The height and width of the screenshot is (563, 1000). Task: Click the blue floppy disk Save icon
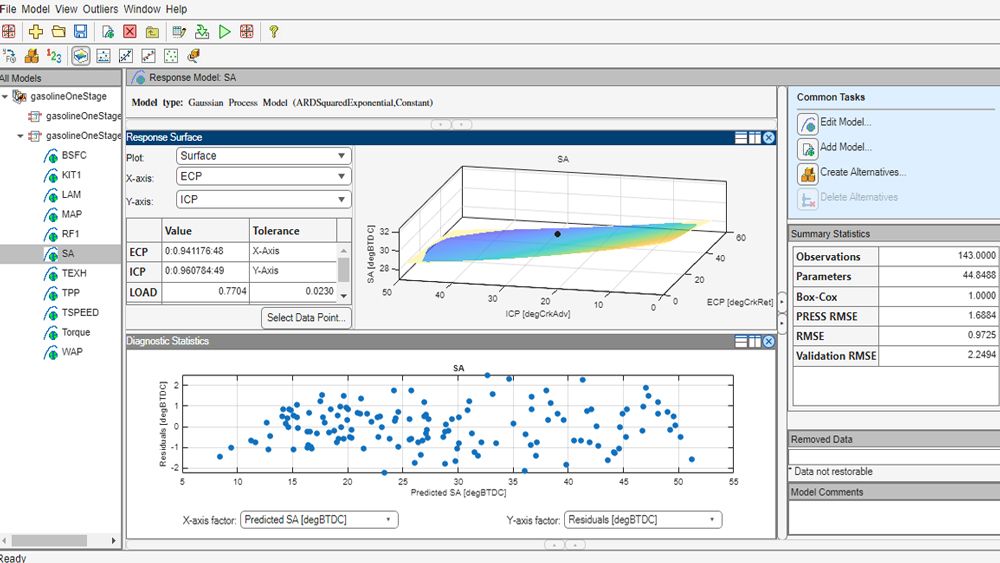(80, 32)
